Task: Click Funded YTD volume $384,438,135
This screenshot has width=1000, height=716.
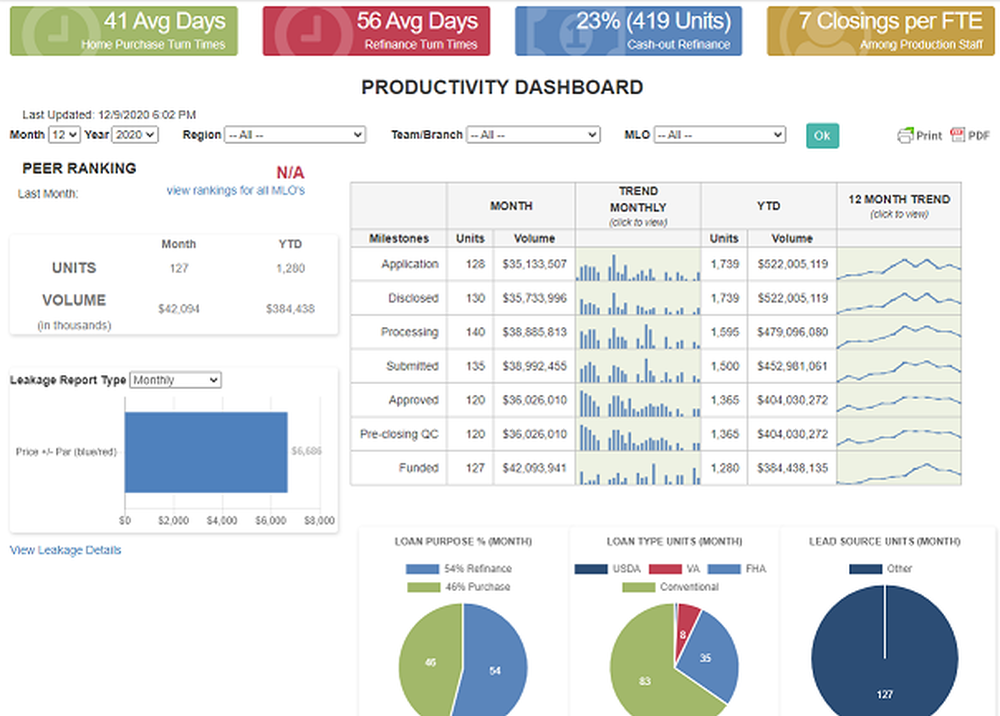Action: [792, 468]
